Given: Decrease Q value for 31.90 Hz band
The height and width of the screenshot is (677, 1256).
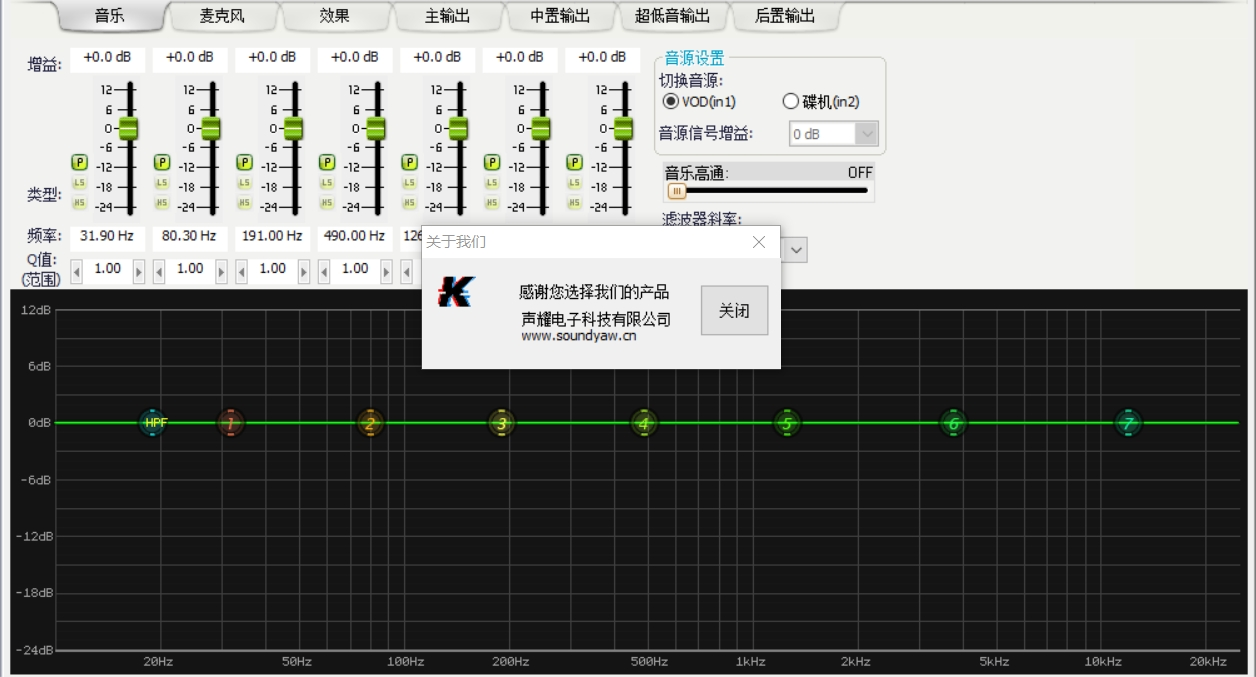Looking at the screenshot, I should [76, 271].
